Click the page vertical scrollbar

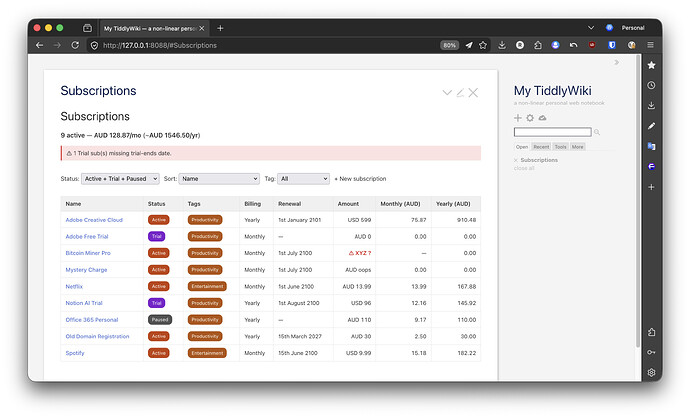coord(638,200)
